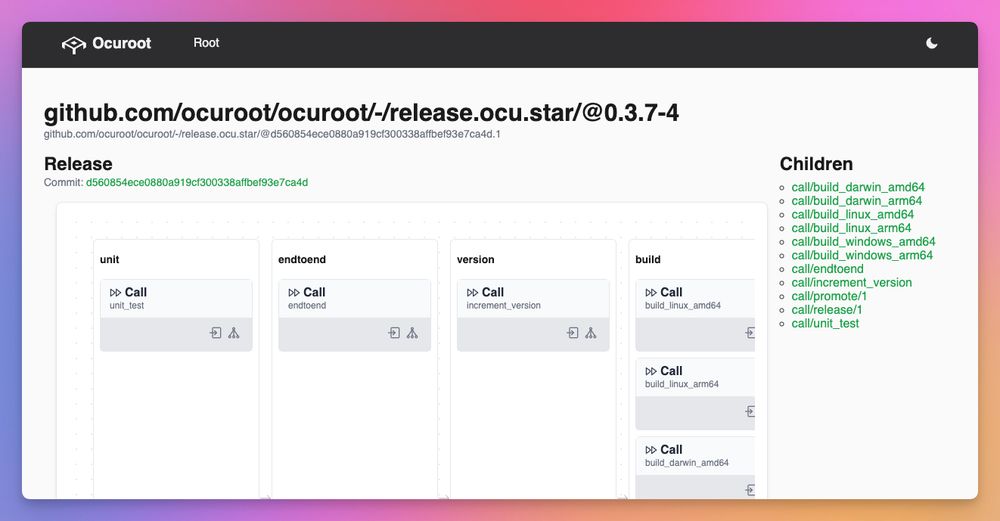This screenshot has width=1000, height=521.
Task: Click the inputs icon on build_linux_arm64 card
Action: coord(750,411)
